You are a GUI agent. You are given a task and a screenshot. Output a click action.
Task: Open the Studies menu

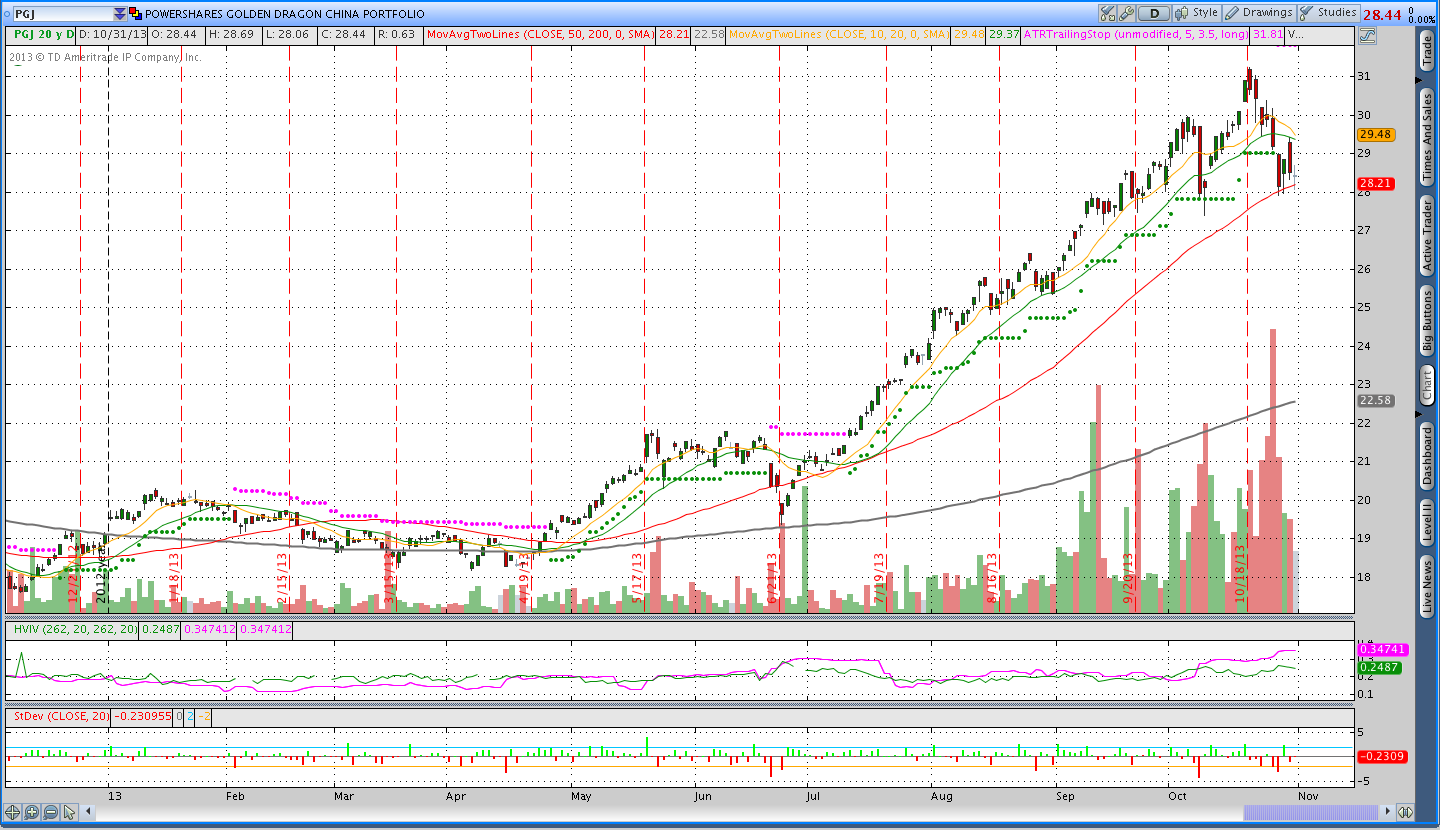tap(1328, 13)
